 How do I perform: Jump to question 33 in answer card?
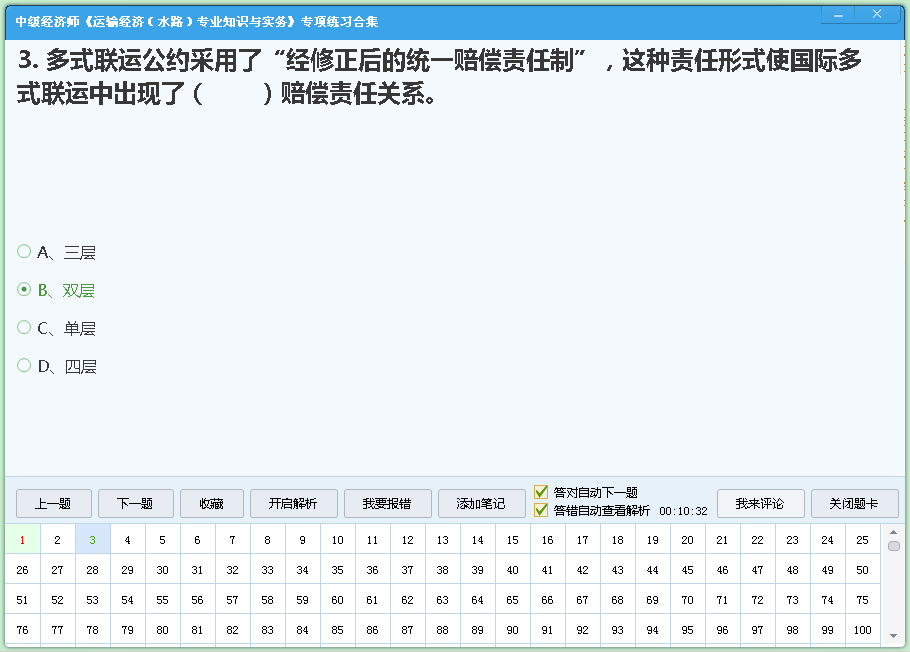[x=267, y=570]
